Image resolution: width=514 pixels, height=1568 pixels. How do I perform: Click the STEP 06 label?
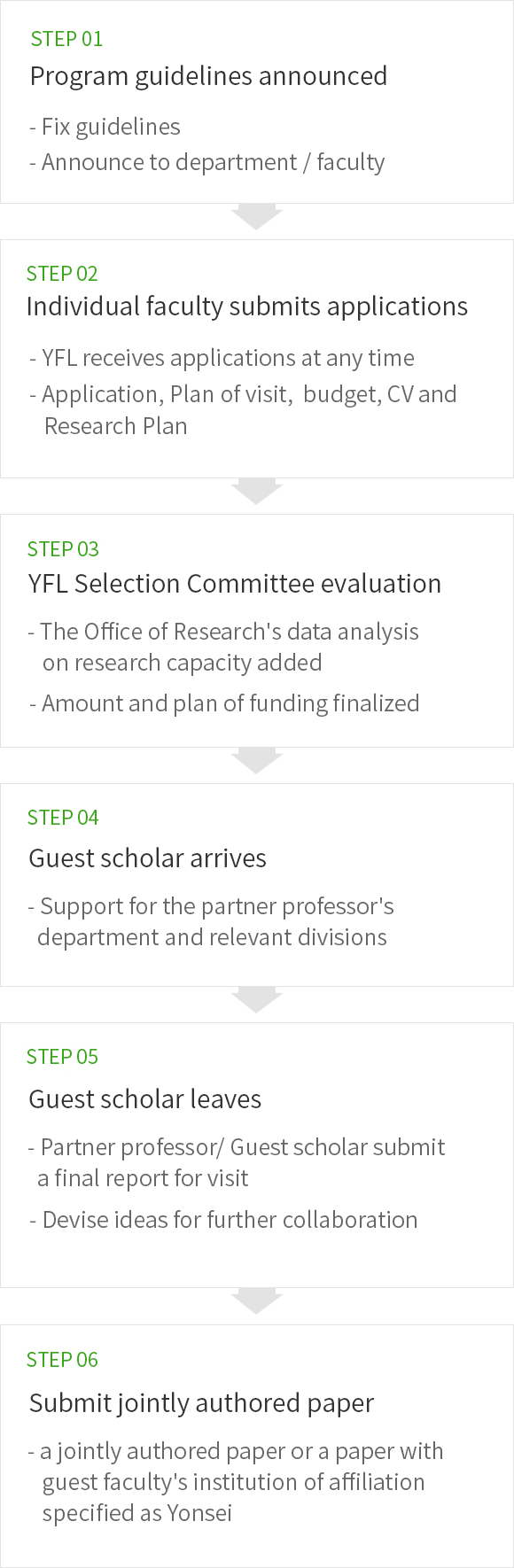click(x=62, y=1360)
